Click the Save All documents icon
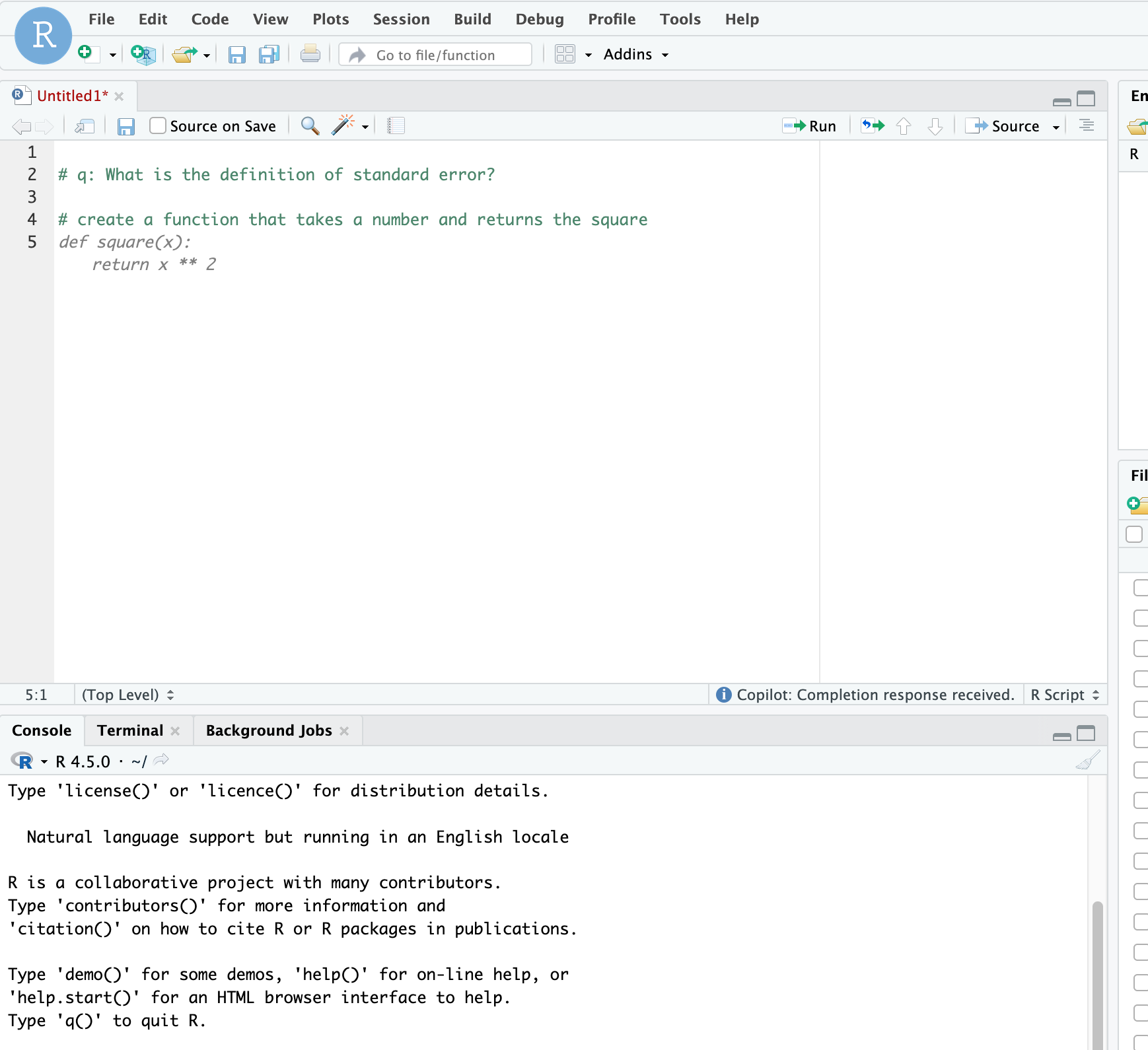The image size is (1148, 1050). point(269,54)
